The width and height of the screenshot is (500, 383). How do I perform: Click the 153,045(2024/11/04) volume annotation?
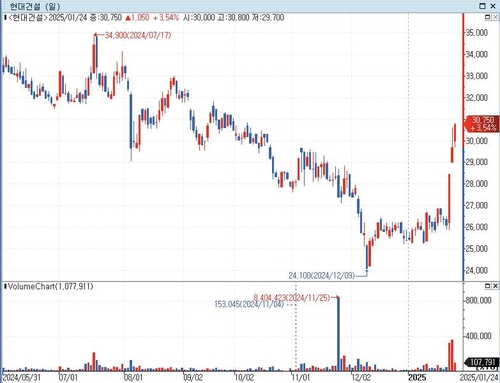click(x=249, y=304)
